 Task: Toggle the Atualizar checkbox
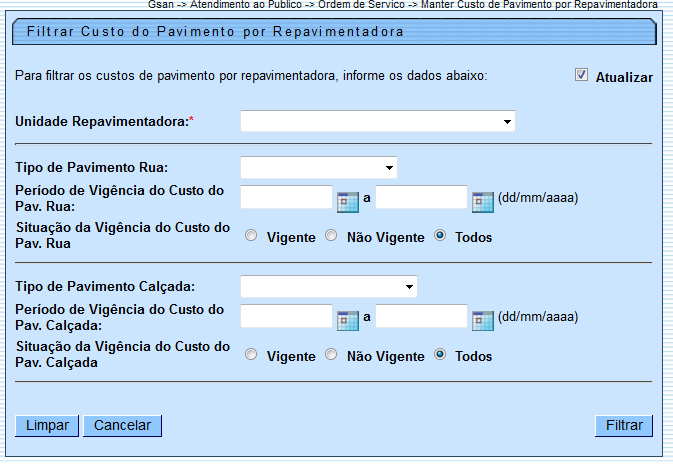581,76
